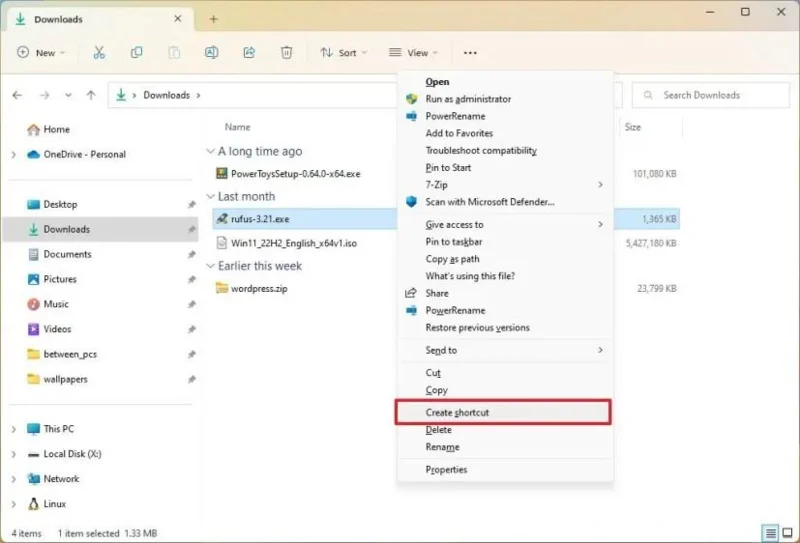Click Delete in the context menu

[x=504, y=430]
